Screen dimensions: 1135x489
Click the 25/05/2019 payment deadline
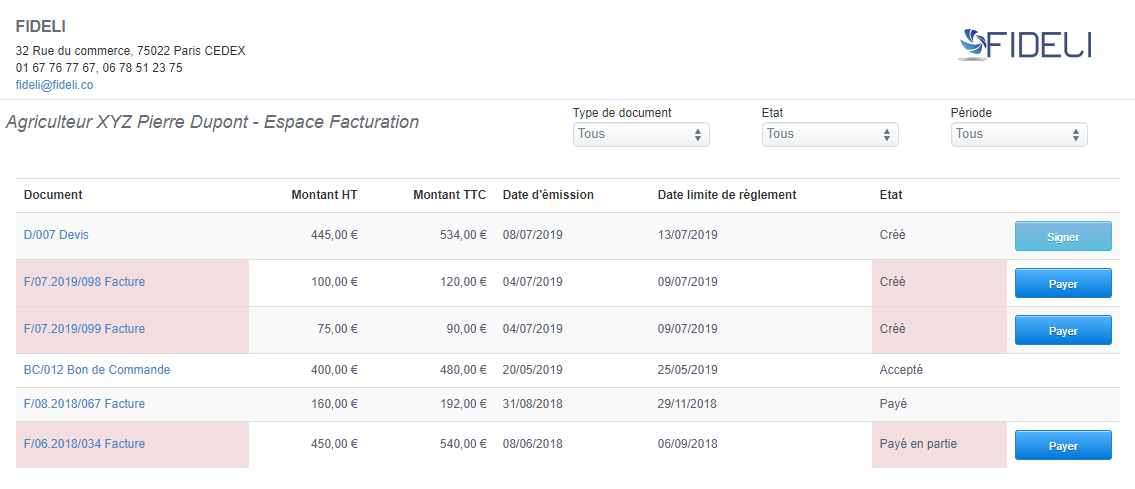pyautogui.click(x=687, y=370)
